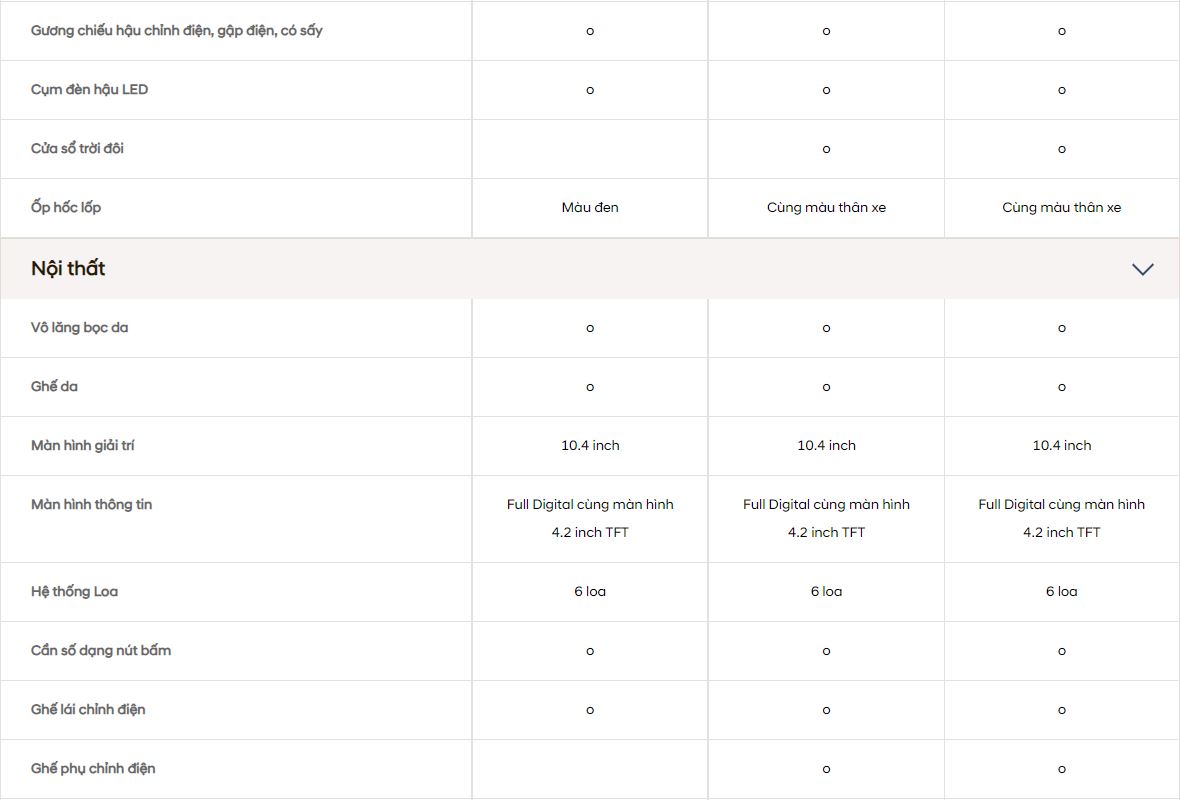Click first-column circle in Gương chiếu hậu row
This screenshot has height=800, width=1180.
tap(590, 31)
